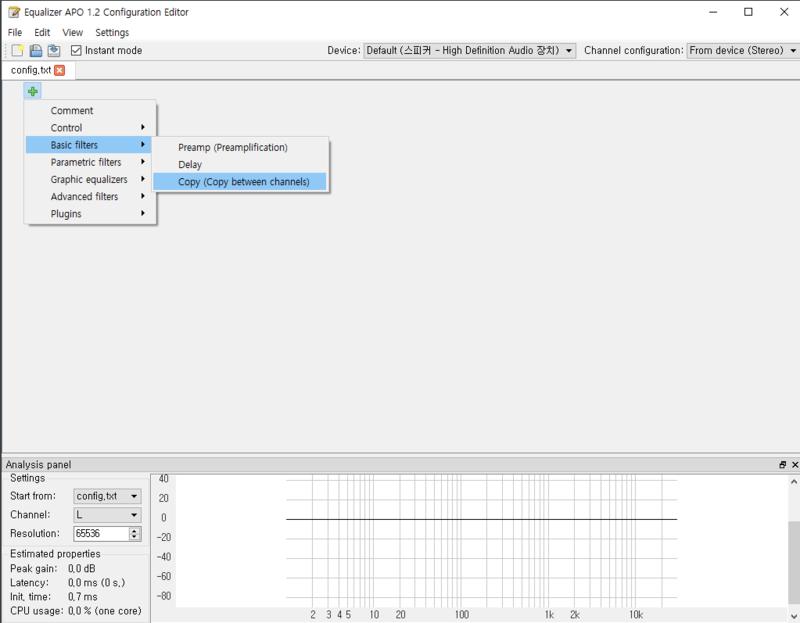Close the config.txt tab with red X
The image size is (800, 623).
coord(60,70)
